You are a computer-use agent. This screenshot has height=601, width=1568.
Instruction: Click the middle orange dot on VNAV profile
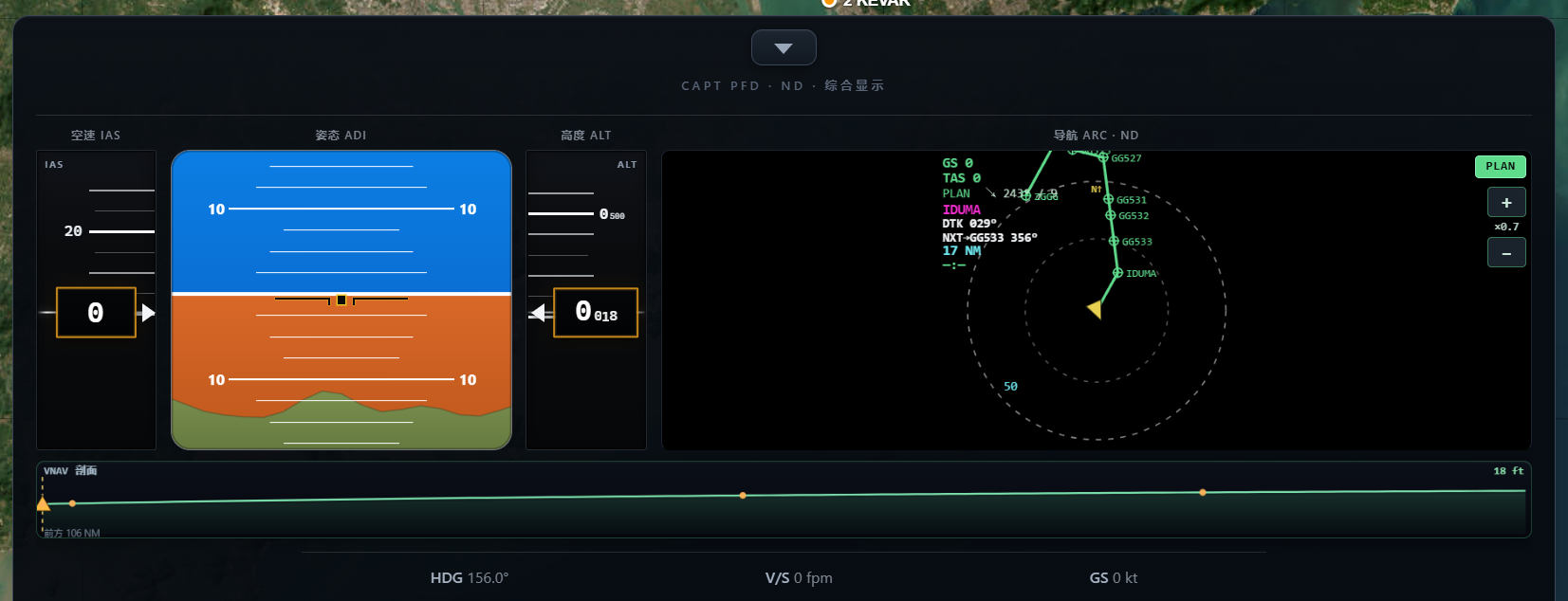pos(743,495)
